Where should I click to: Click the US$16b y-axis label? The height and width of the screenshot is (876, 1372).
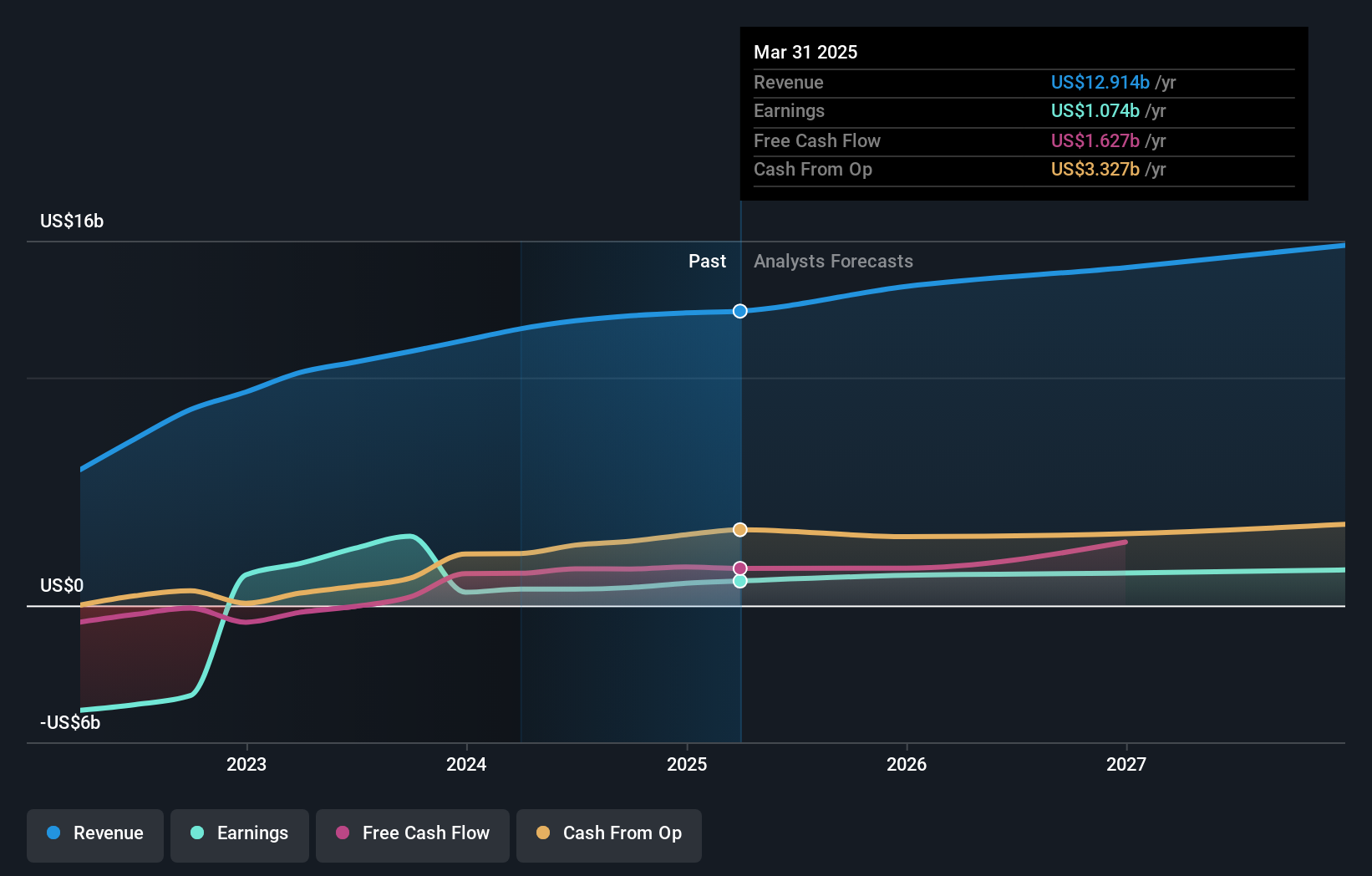[x=72, y=221]
